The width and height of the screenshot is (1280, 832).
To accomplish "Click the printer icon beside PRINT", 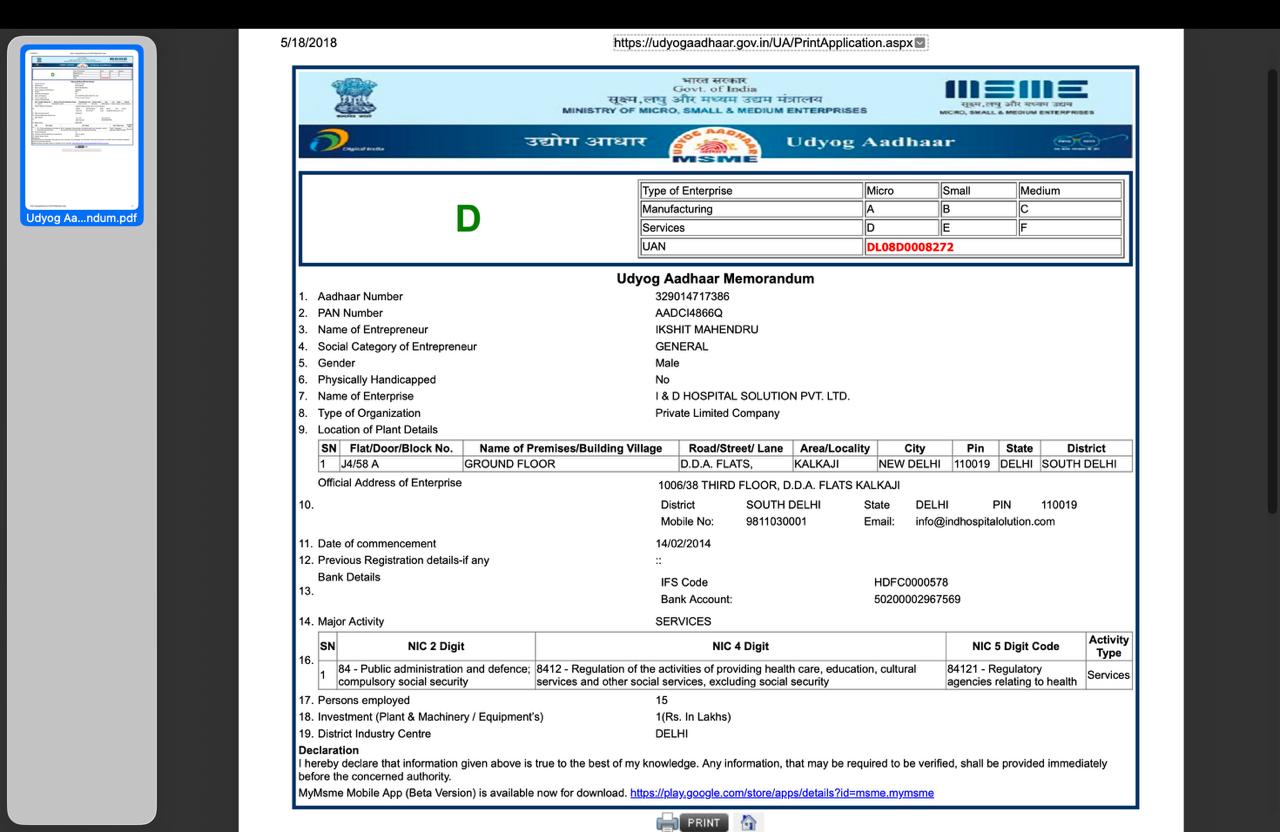I will pyautogui.click(x=667, y=823).
